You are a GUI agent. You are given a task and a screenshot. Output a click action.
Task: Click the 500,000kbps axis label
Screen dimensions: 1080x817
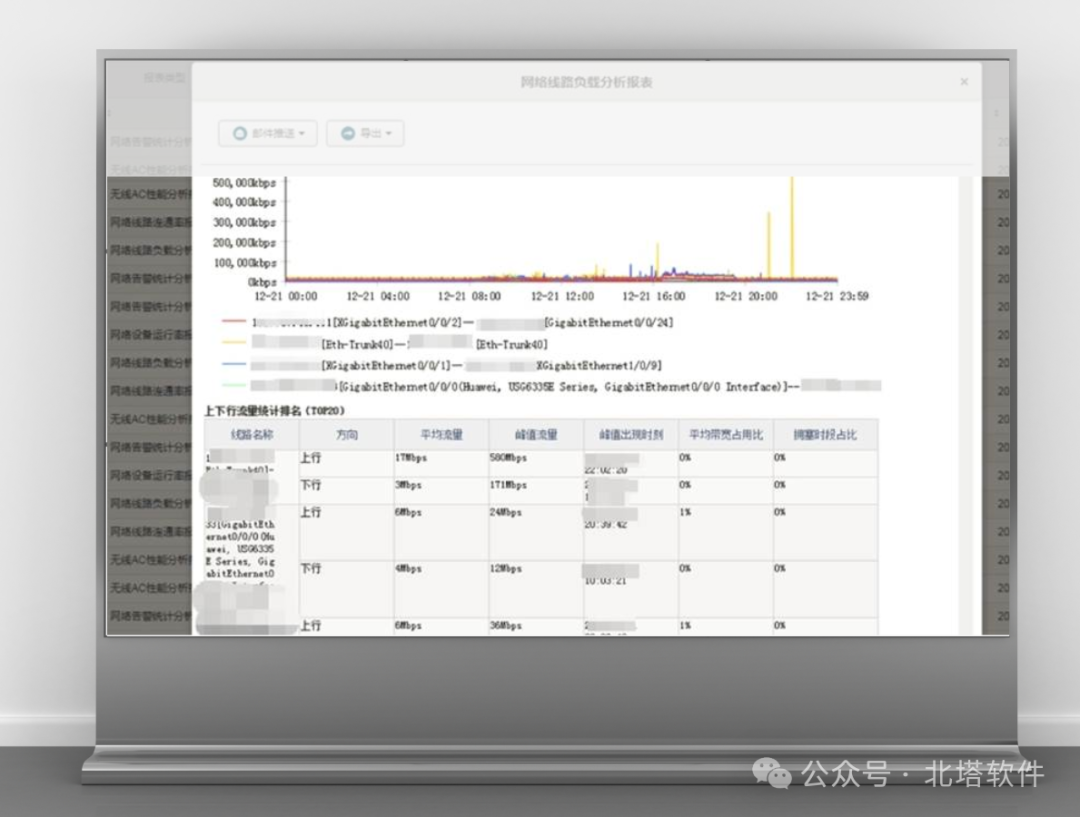244,183
